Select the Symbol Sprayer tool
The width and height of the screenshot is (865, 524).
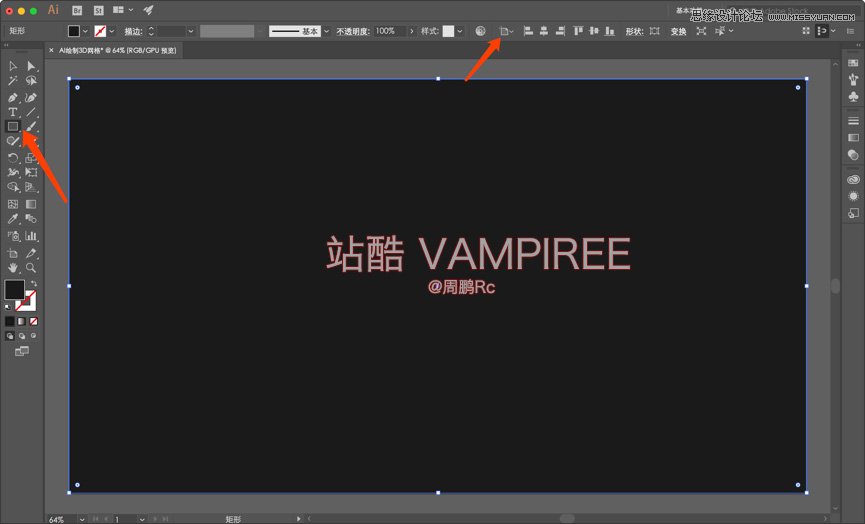pyautogui.click(x=13, y=236)
